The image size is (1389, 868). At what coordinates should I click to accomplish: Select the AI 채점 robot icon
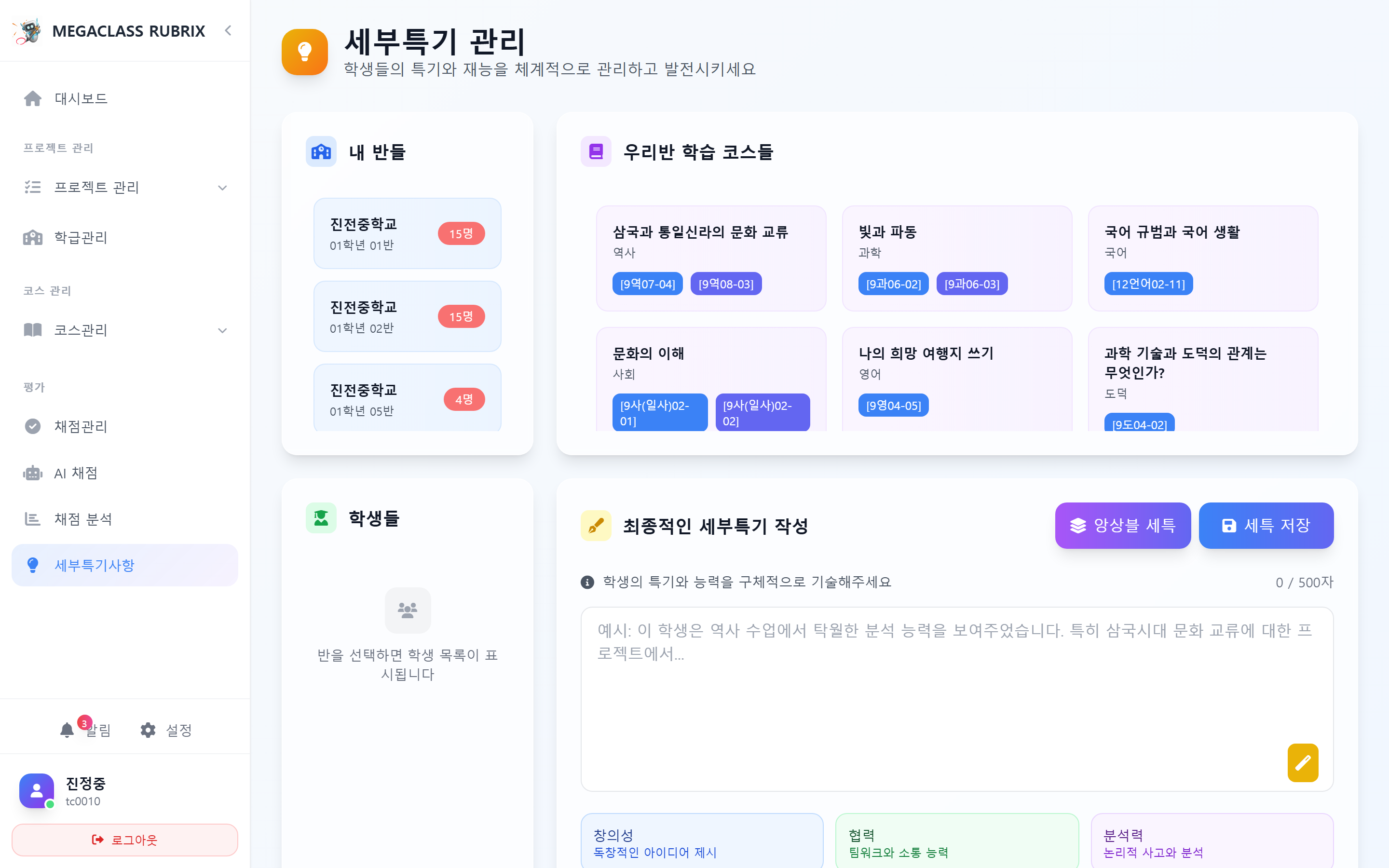(33, 473)
